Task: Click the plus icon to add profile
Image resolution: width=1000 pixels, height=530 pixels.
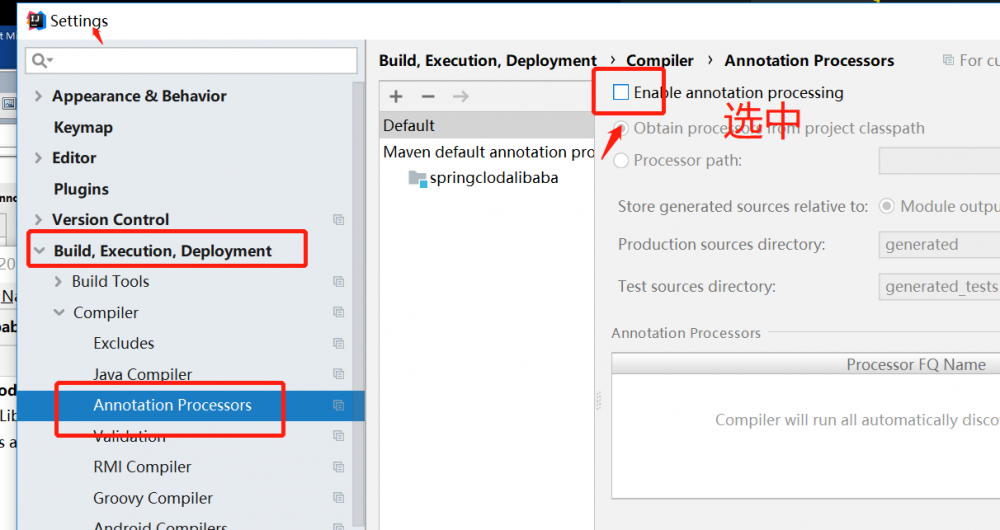Action: [396, 96]
